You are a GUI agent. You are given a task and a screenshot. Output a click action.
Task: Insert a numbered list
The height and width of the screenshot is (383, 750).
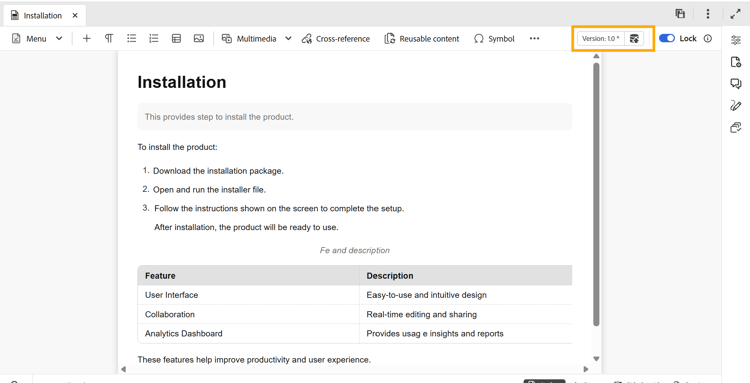point(154,39)
